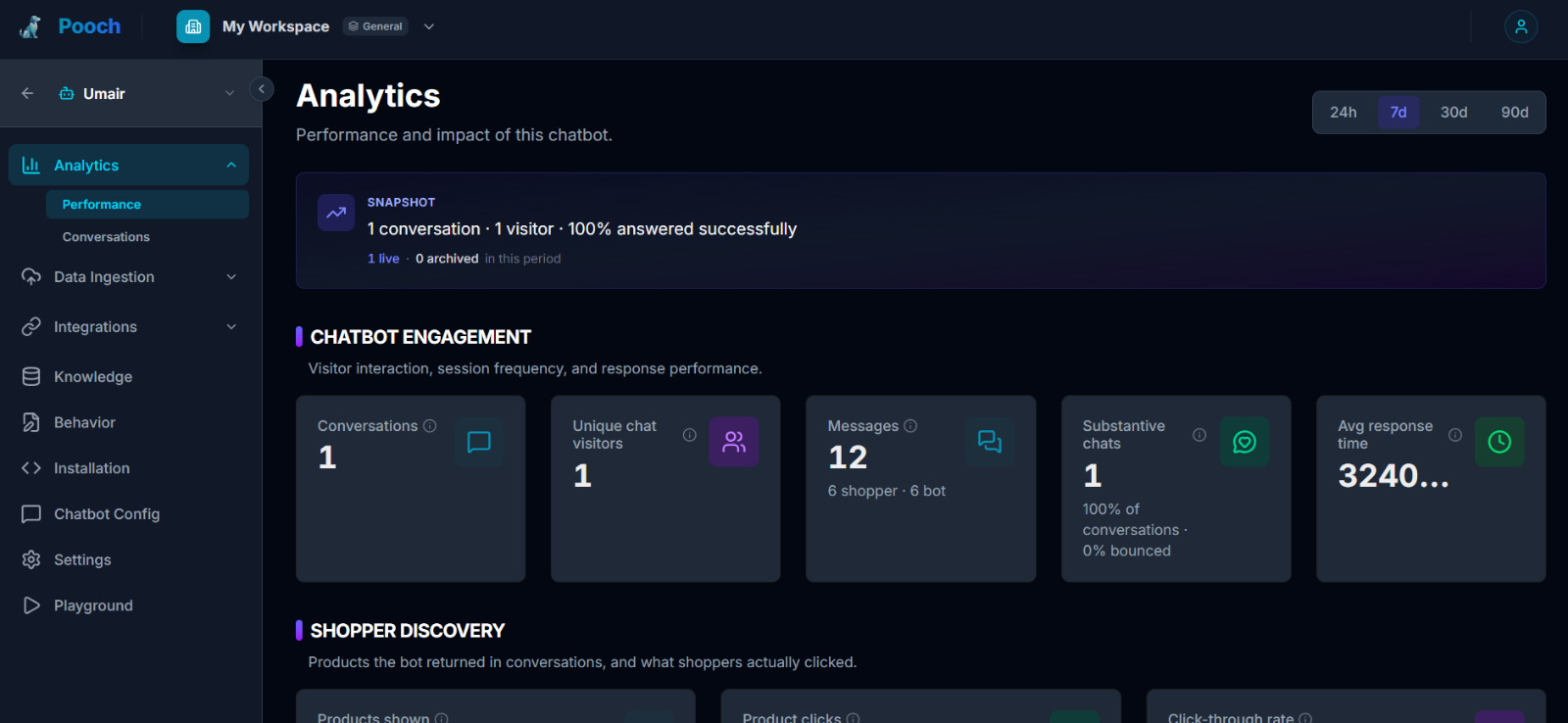Image resolution: width=1568 pixels, height=723 pixels.
Task: Click the Behavior document icon
Action: 31,422
